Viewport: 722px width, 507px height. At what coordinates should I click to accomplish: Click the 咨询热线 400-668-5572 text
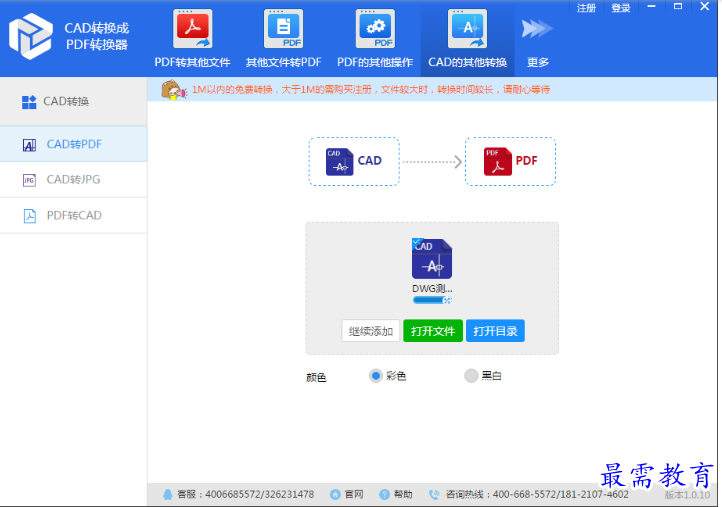537,495
